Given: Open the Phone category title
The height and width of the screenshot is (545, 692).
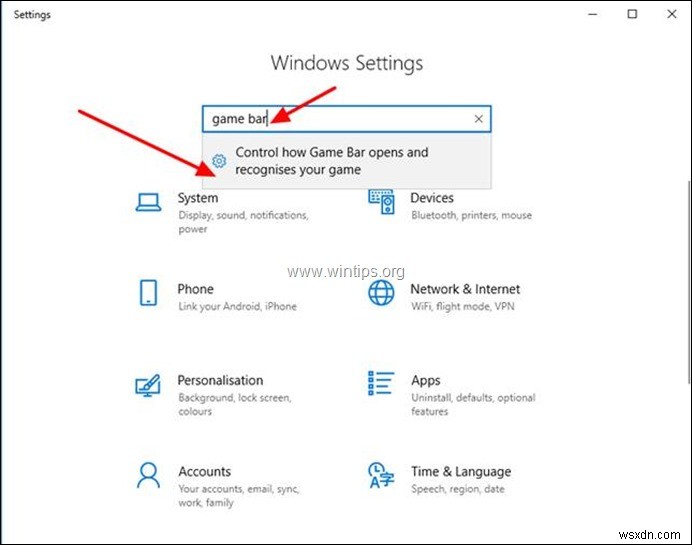Looking at the screenshot, I should coord(196,289).
